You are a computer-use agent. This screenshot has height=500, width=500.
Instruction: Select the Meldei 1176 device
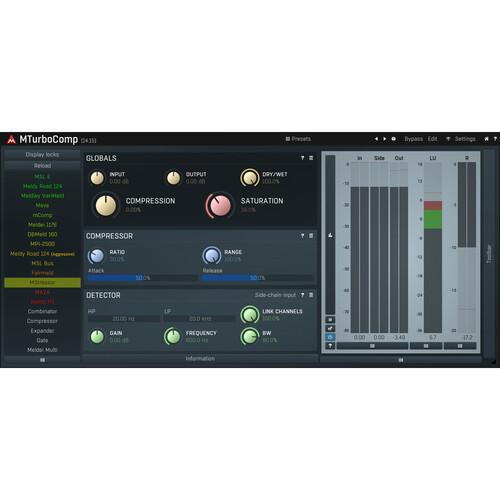[x=42, y=225]
